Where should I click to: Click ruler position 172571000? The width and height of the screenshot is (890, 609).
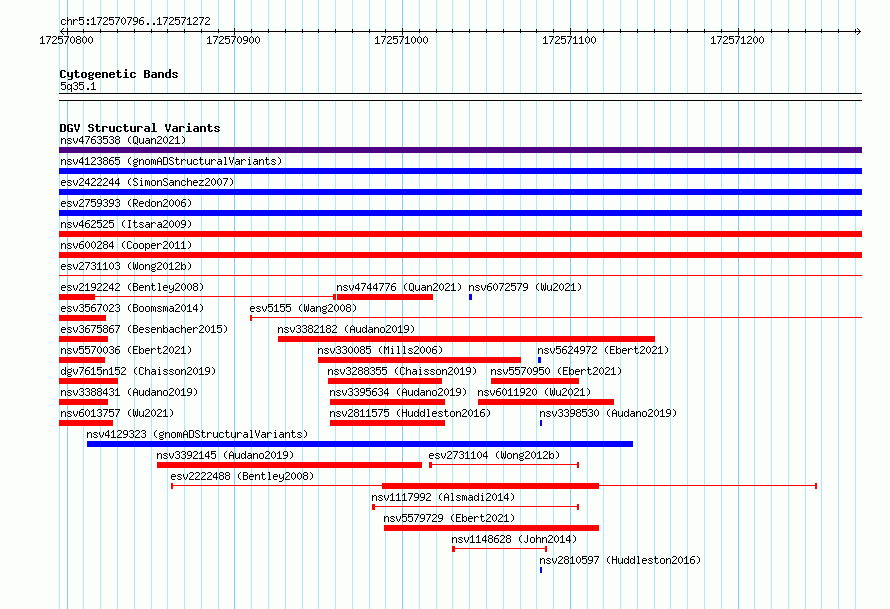click(401, 40)
